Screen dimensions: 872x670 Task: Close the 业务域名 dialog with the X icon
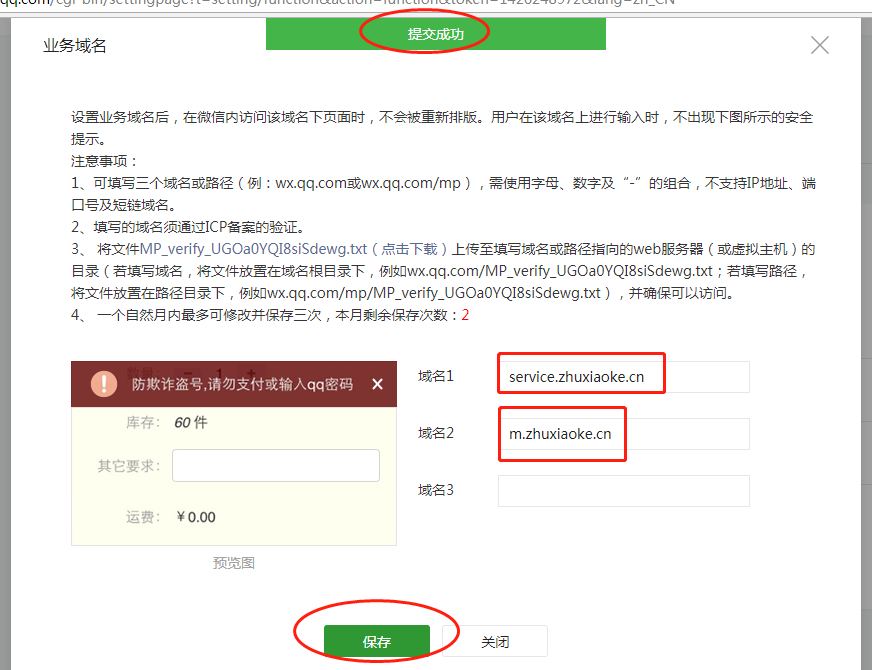tap(820, 45)
